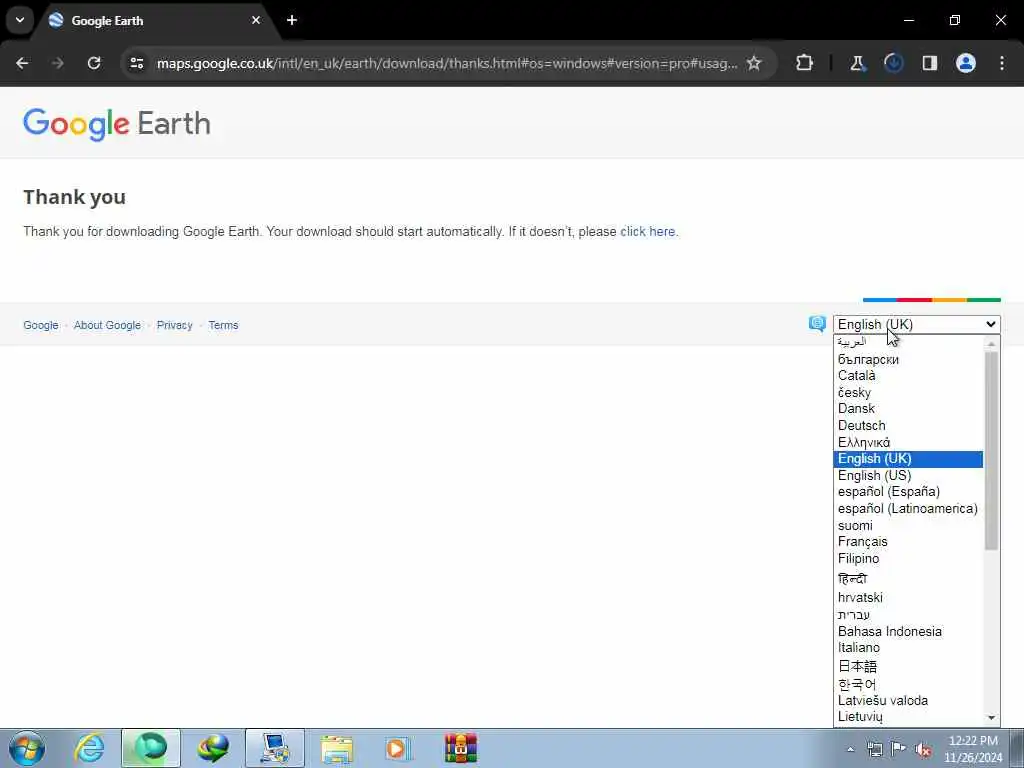Open Action Center flag tray icon
Screen dimensions: 1024x768
pos(899,749)
